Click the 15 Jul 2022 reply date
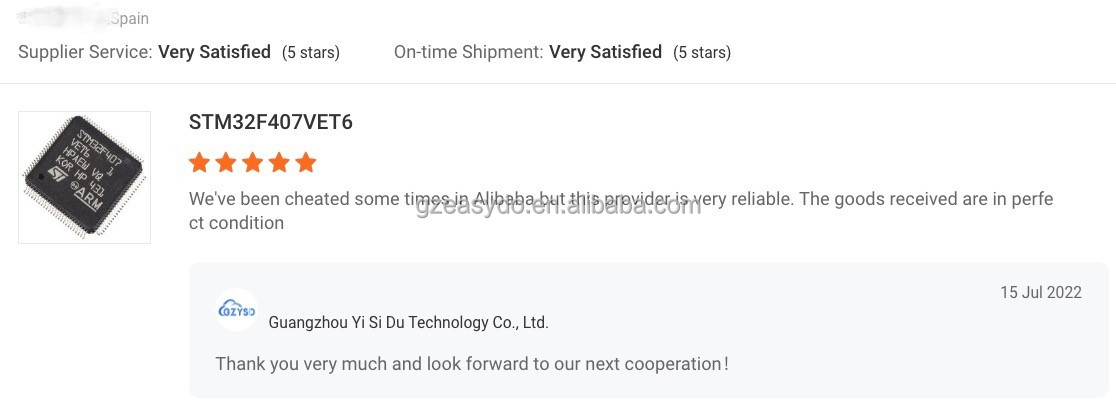Viewport: 1116px width, 412px height. click(x=1041, y=293)
